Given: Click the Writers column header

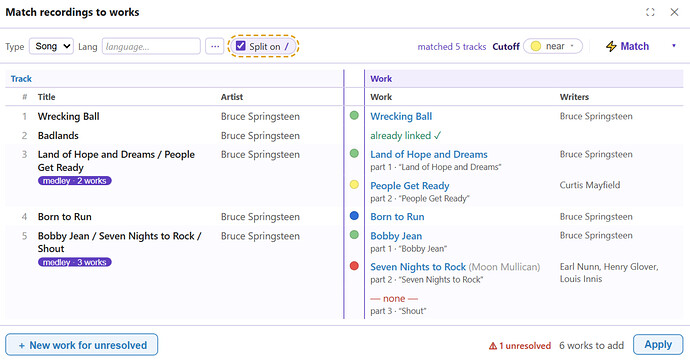Looking at the screenshot, I should coord(574,97).
